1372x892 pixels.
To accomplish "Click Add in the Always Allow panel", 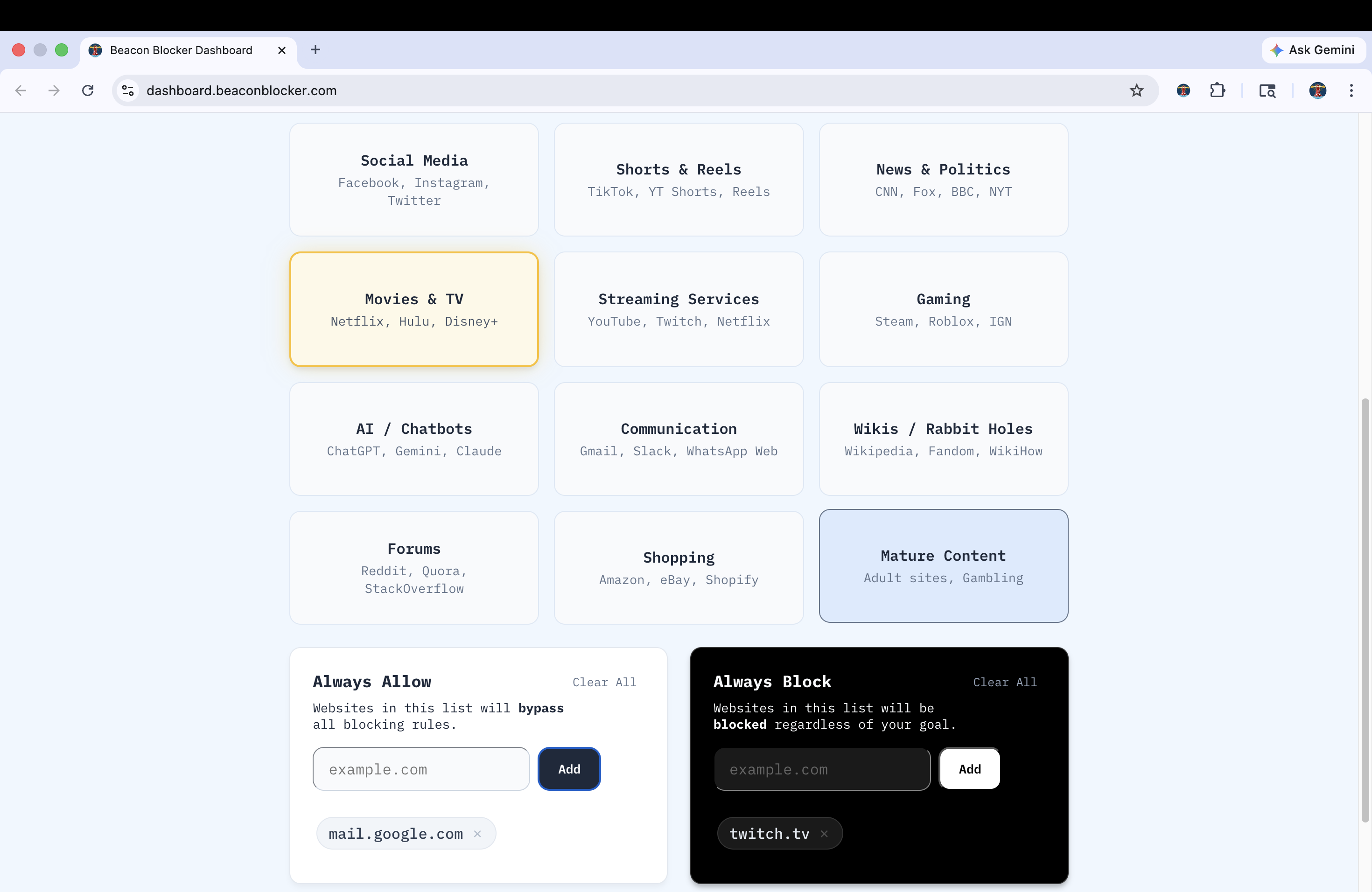I will point(568,769).
